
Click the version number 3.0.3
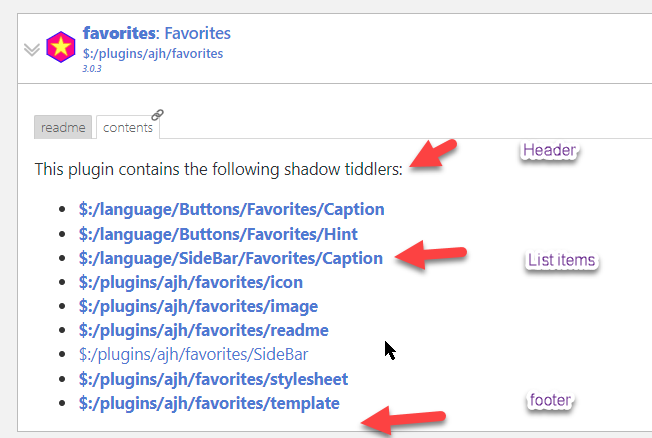click(91, 69)
